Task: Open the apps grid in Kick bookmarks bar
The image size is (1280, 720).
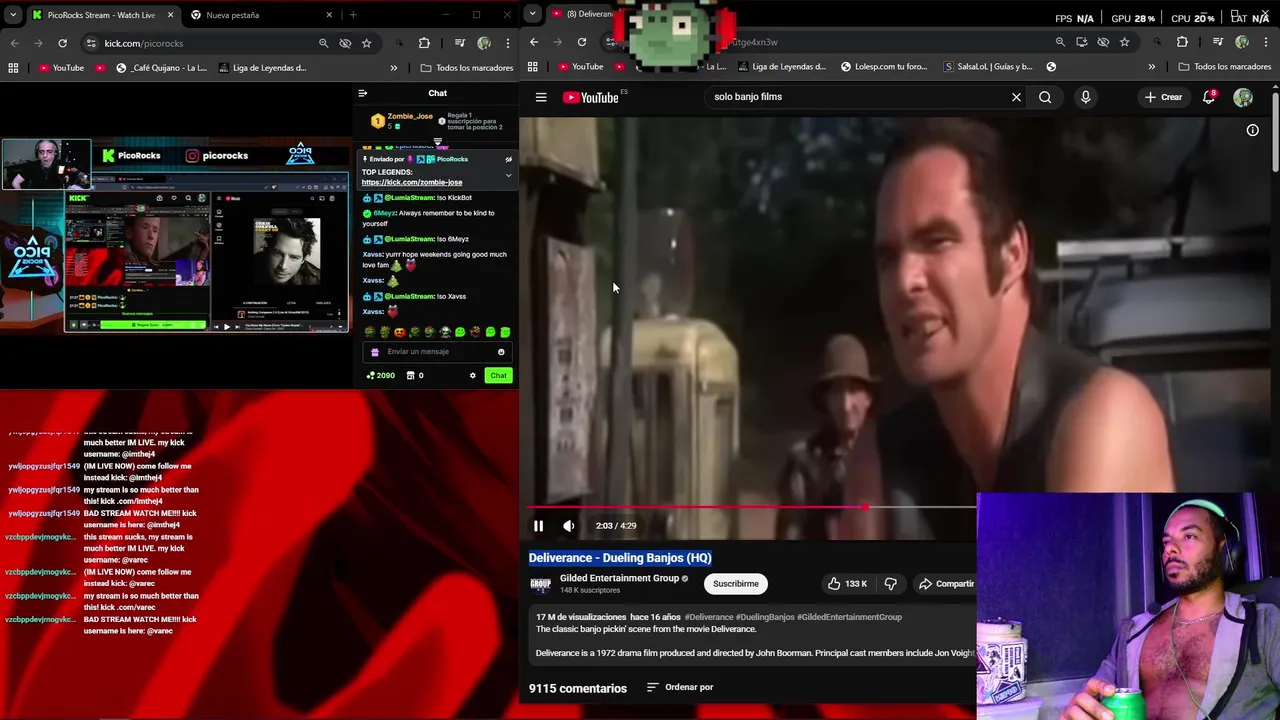Action: point(13,68)
